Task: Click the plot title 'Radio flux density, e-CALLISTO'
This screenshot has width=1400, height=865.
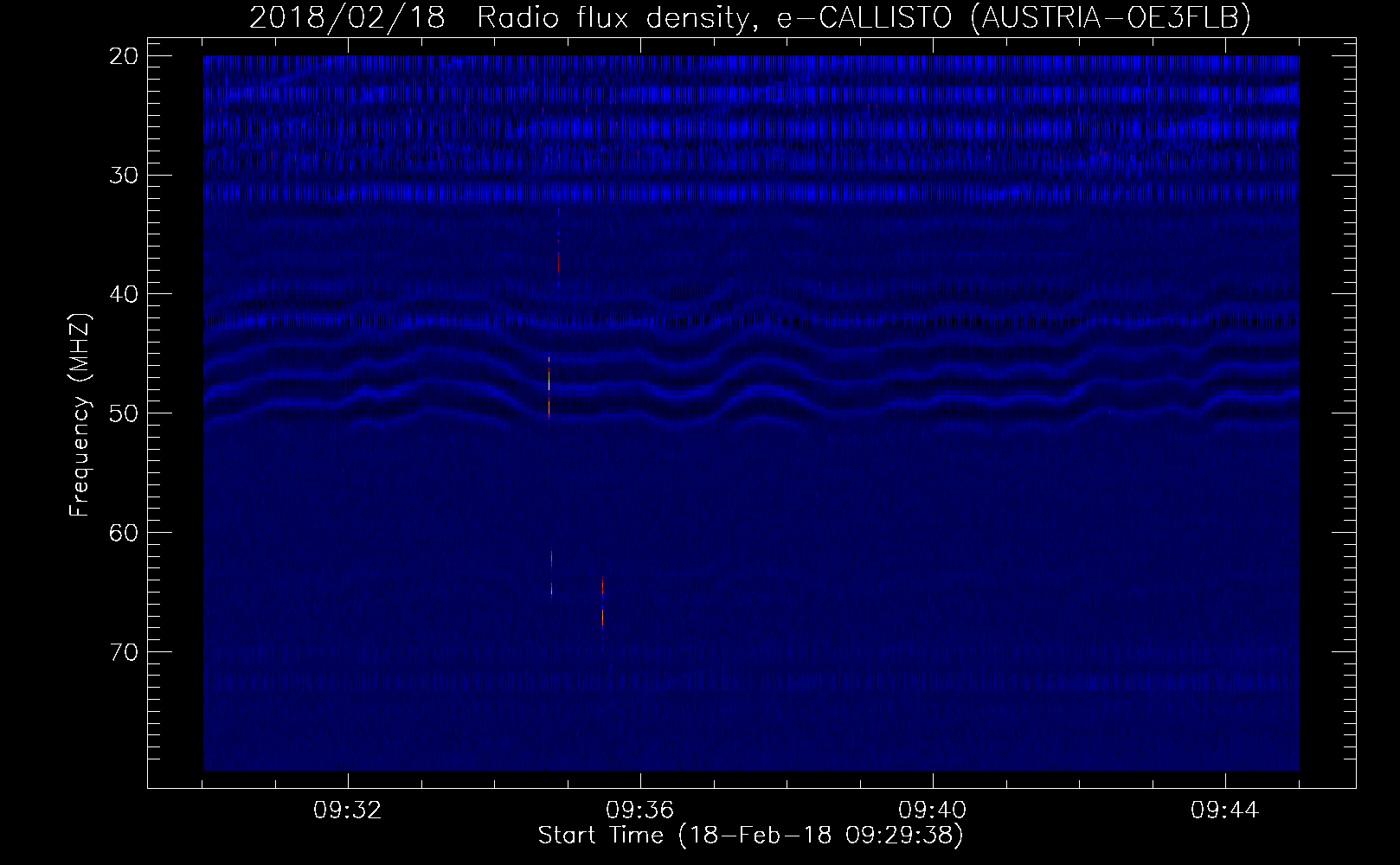Action: 716,18
